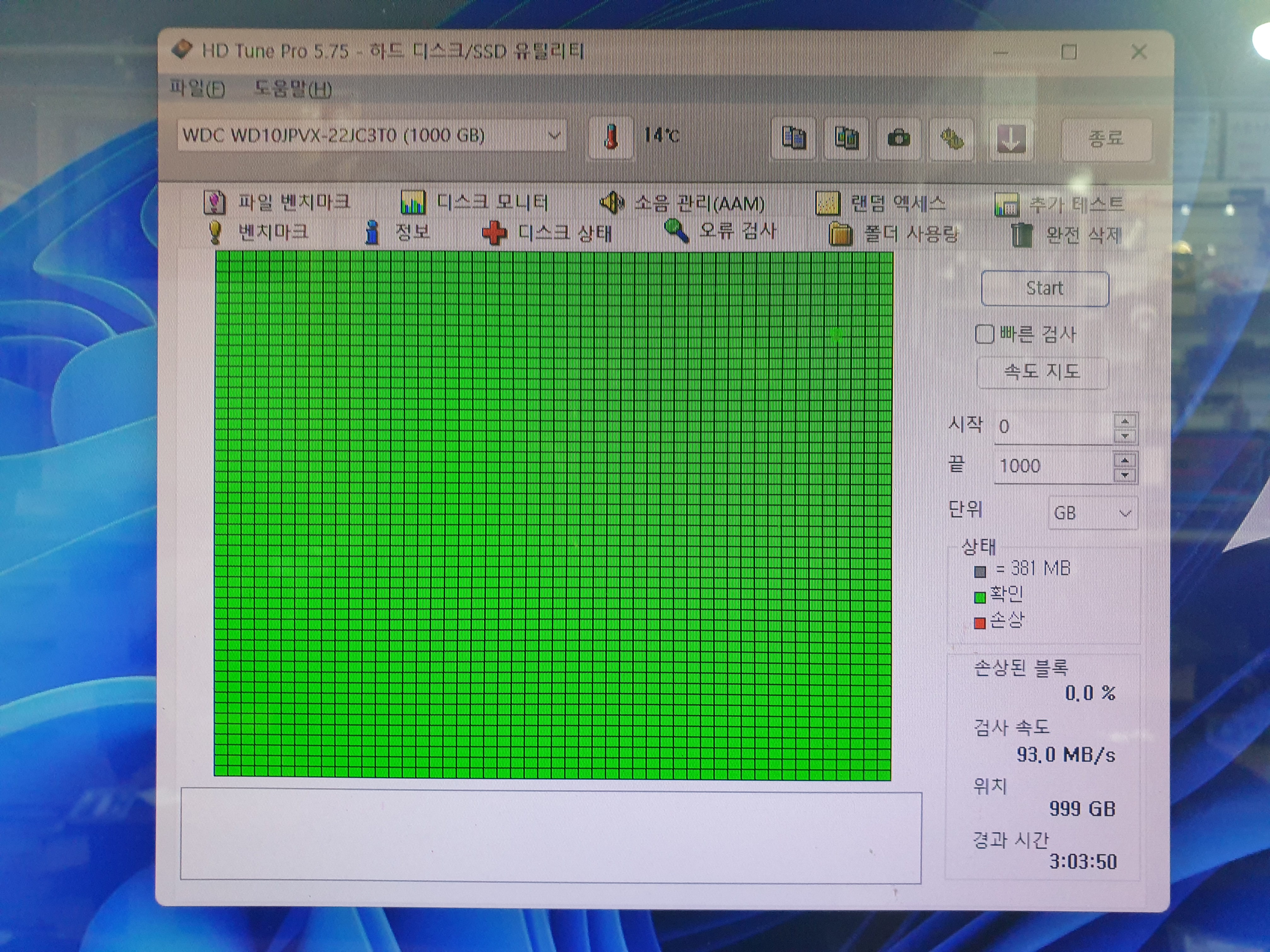1270x952 pixels.
Task: Switch to the 완전 삭제 tab
Action: (1067, 235)
